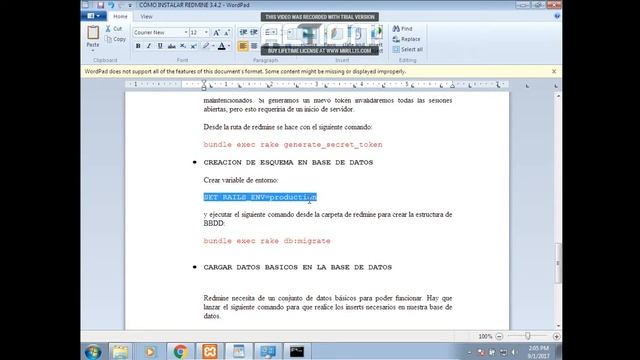640x360 pixels.
Task: Copy the selected text
Action: (x=115, y=39)
